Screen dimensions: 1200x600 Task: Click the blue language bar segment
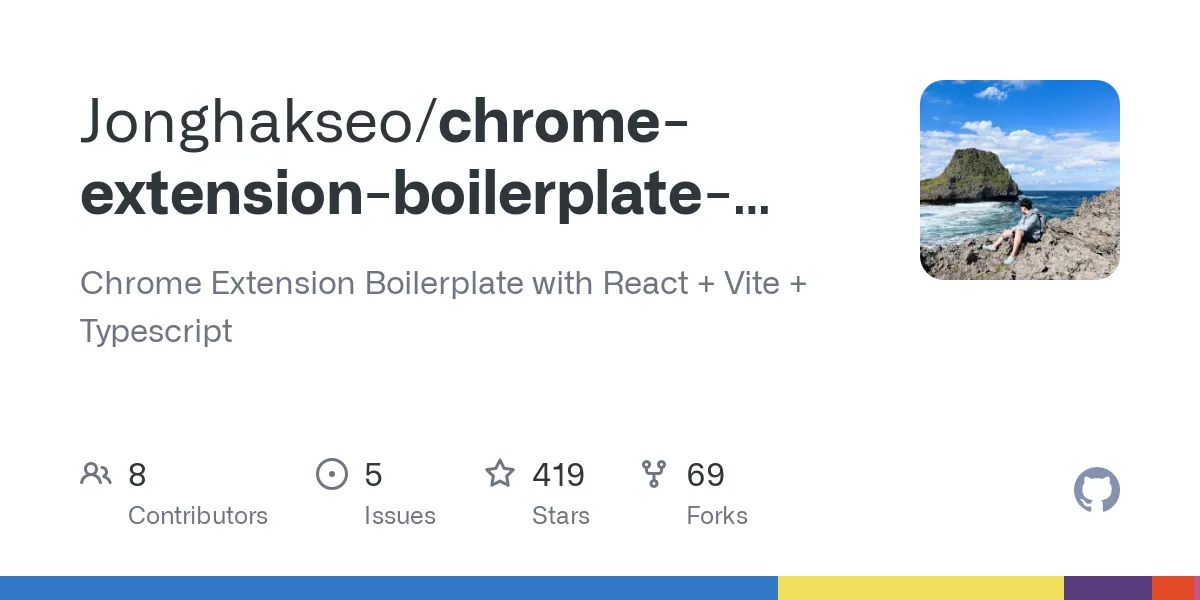click(x=388, y=588)
